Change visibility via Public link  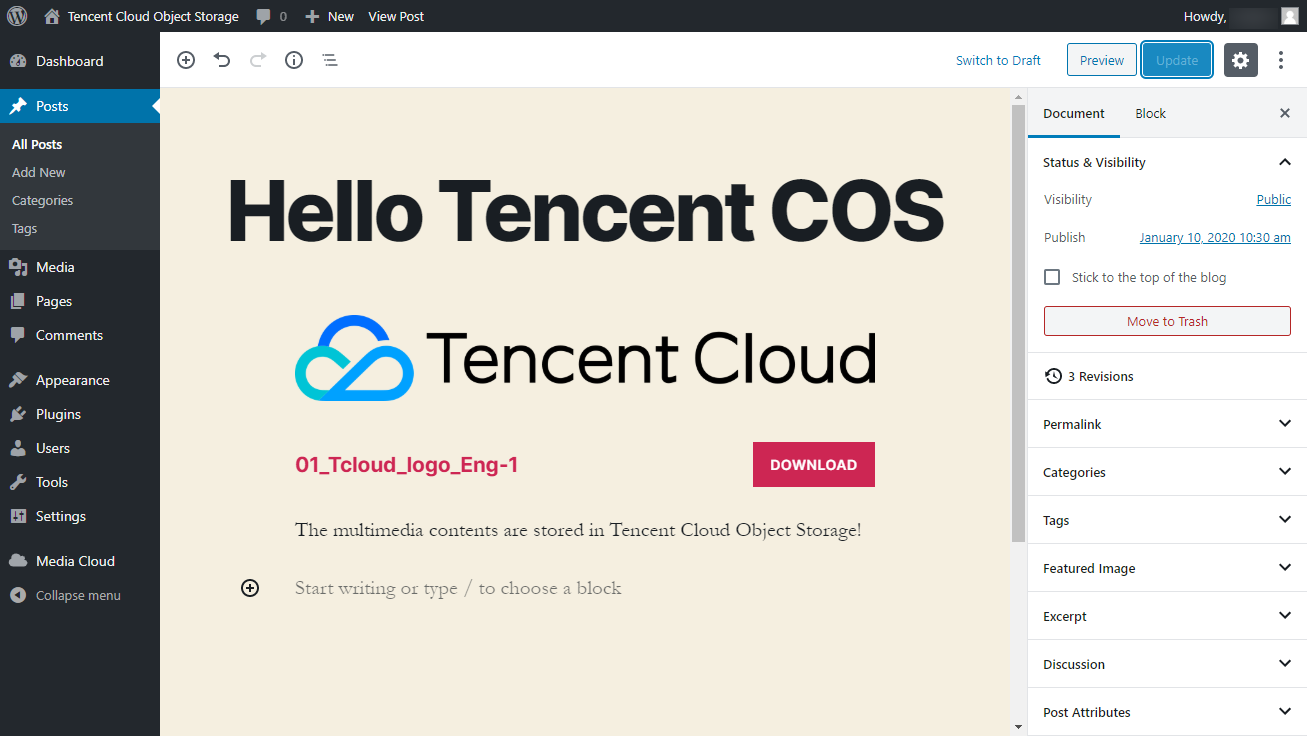1273,199
